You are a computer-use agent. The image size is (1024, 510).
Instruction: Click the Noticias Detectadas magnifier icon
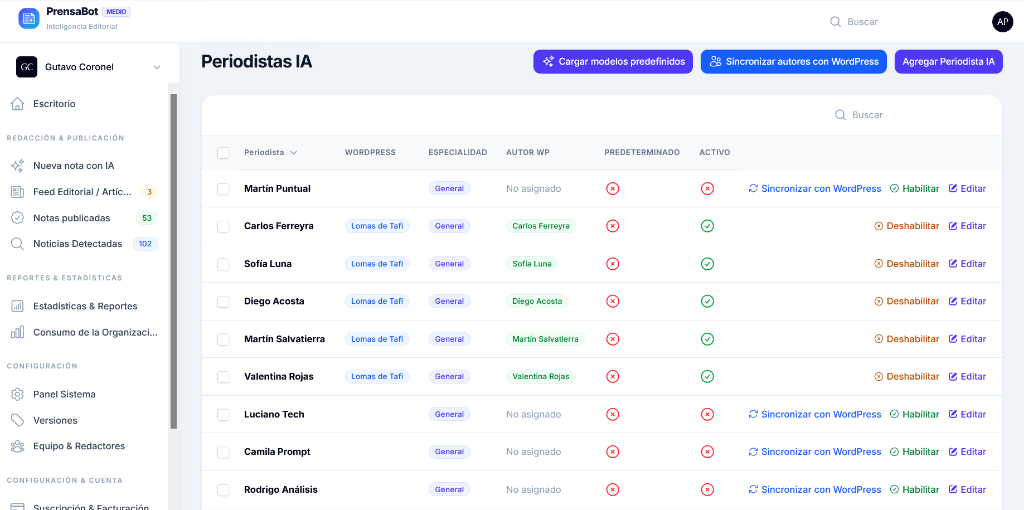click(x=18, y=244)
